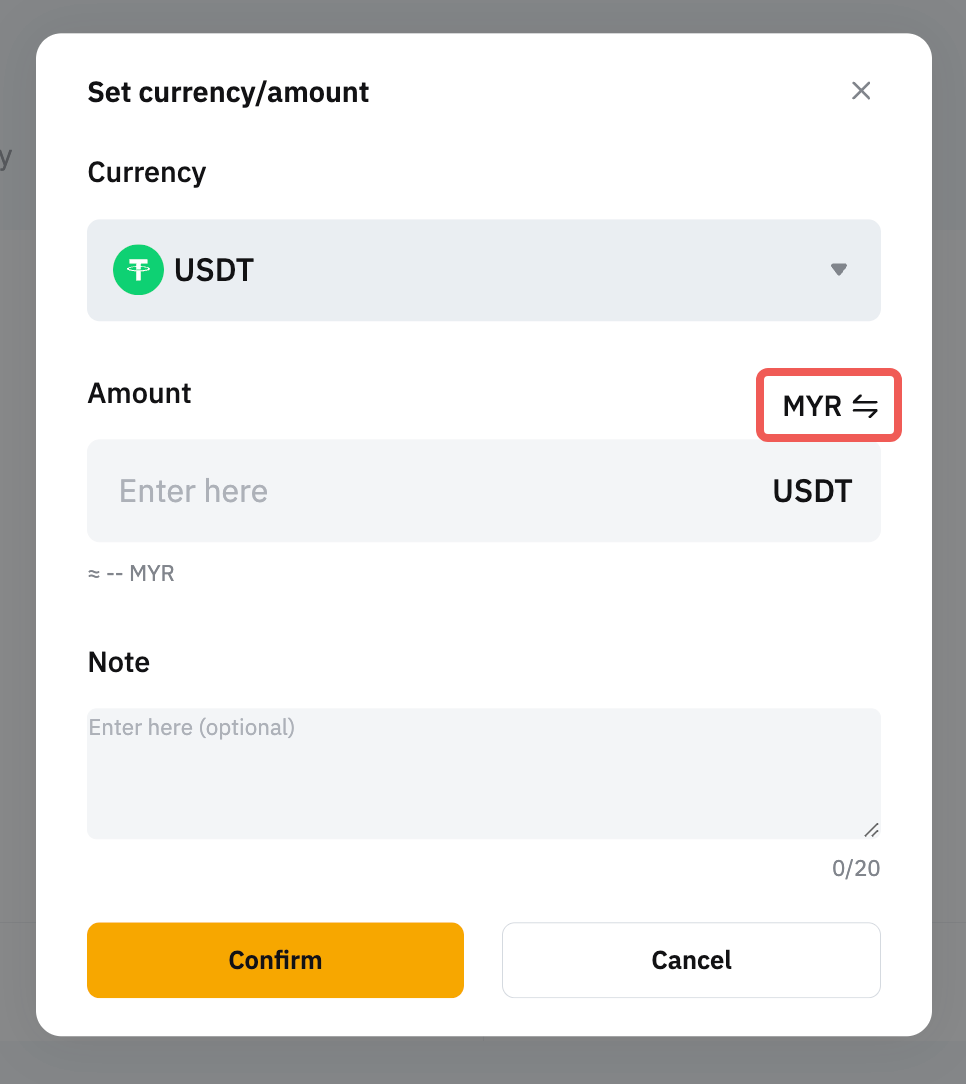
Task: Open the USDT currency selector
Action: tap(214, 270)
